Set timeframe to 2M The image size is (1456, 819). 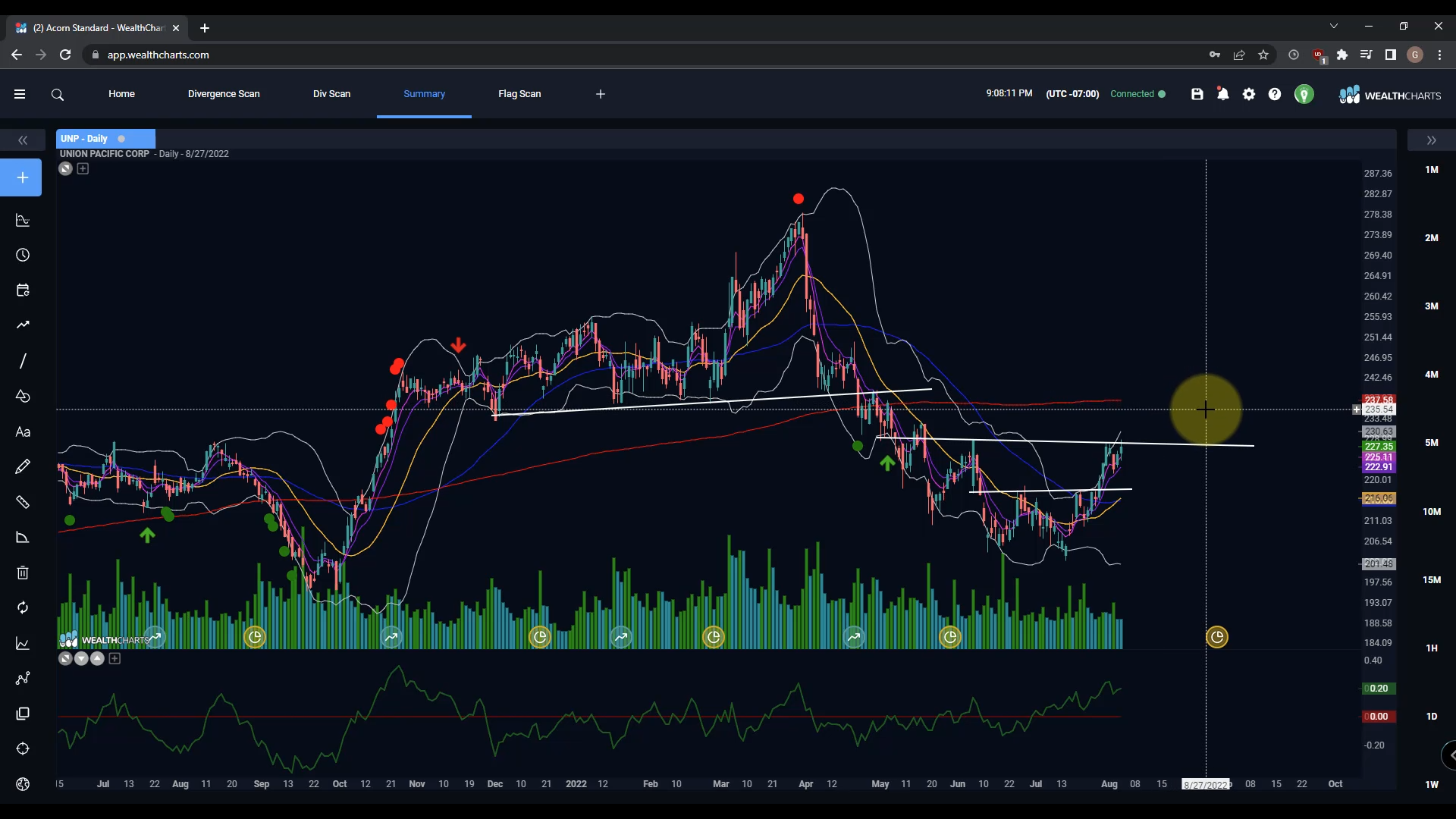pyautogui.click(x=1432, y=238)
